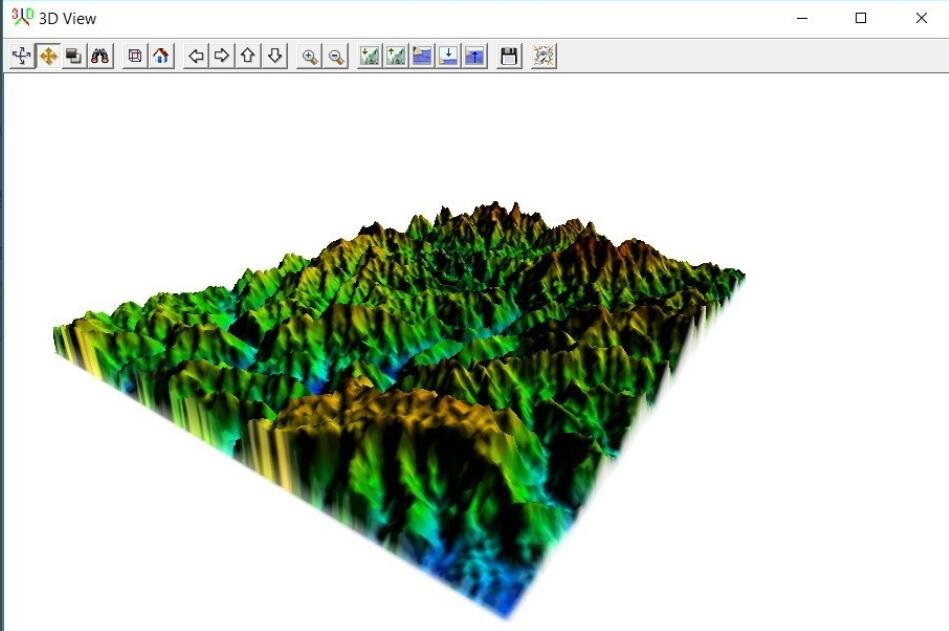949x631 pixels.
Task: Rotate the scene using the left arrow button
Action: [x=196, y=57]
